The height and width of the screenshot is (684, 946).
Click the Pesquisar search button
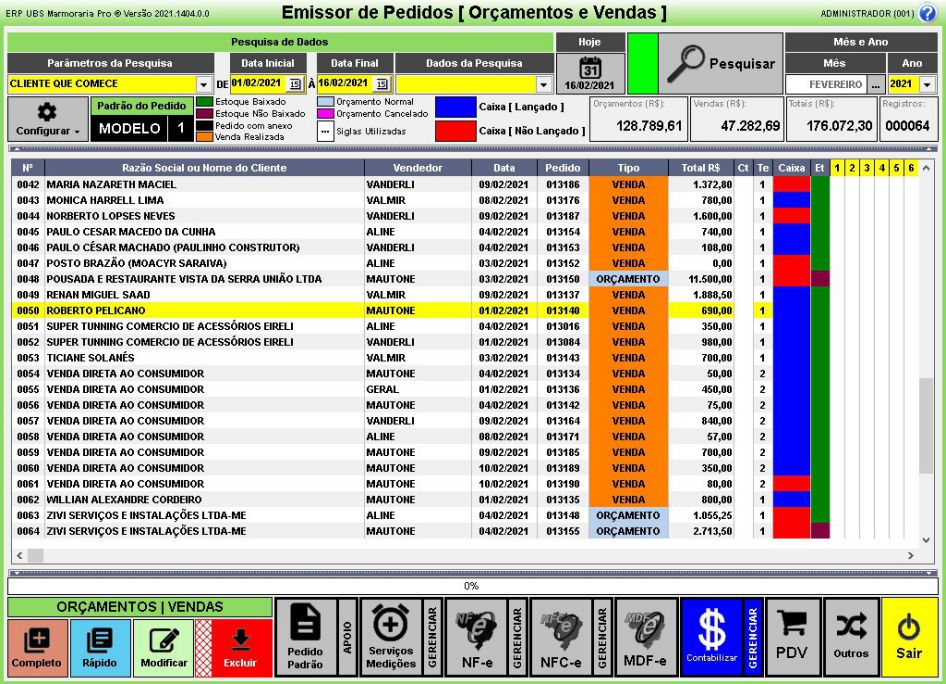click(721, 64)
